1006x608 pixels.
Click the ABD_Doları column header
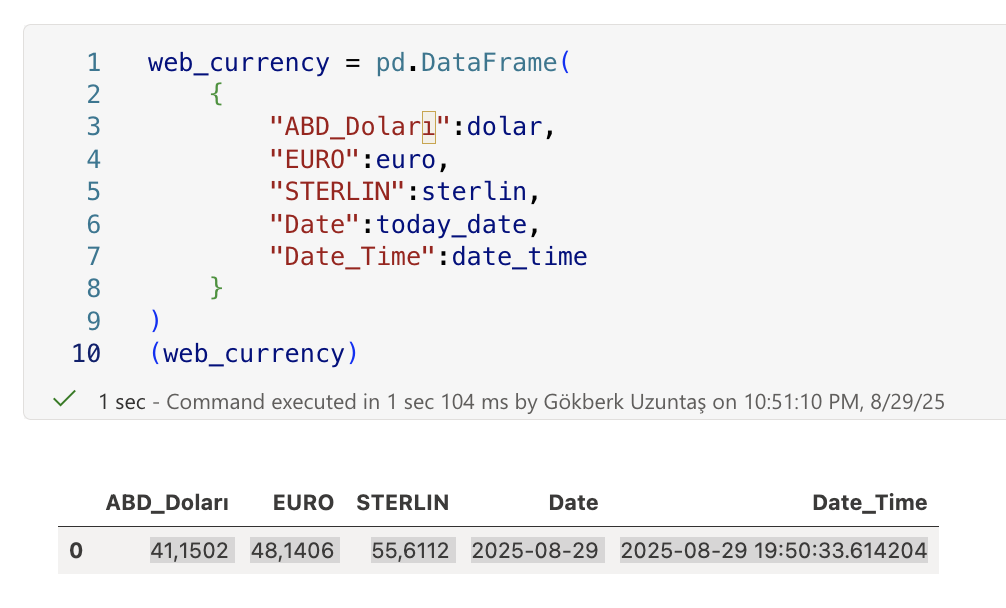[167, 503]
